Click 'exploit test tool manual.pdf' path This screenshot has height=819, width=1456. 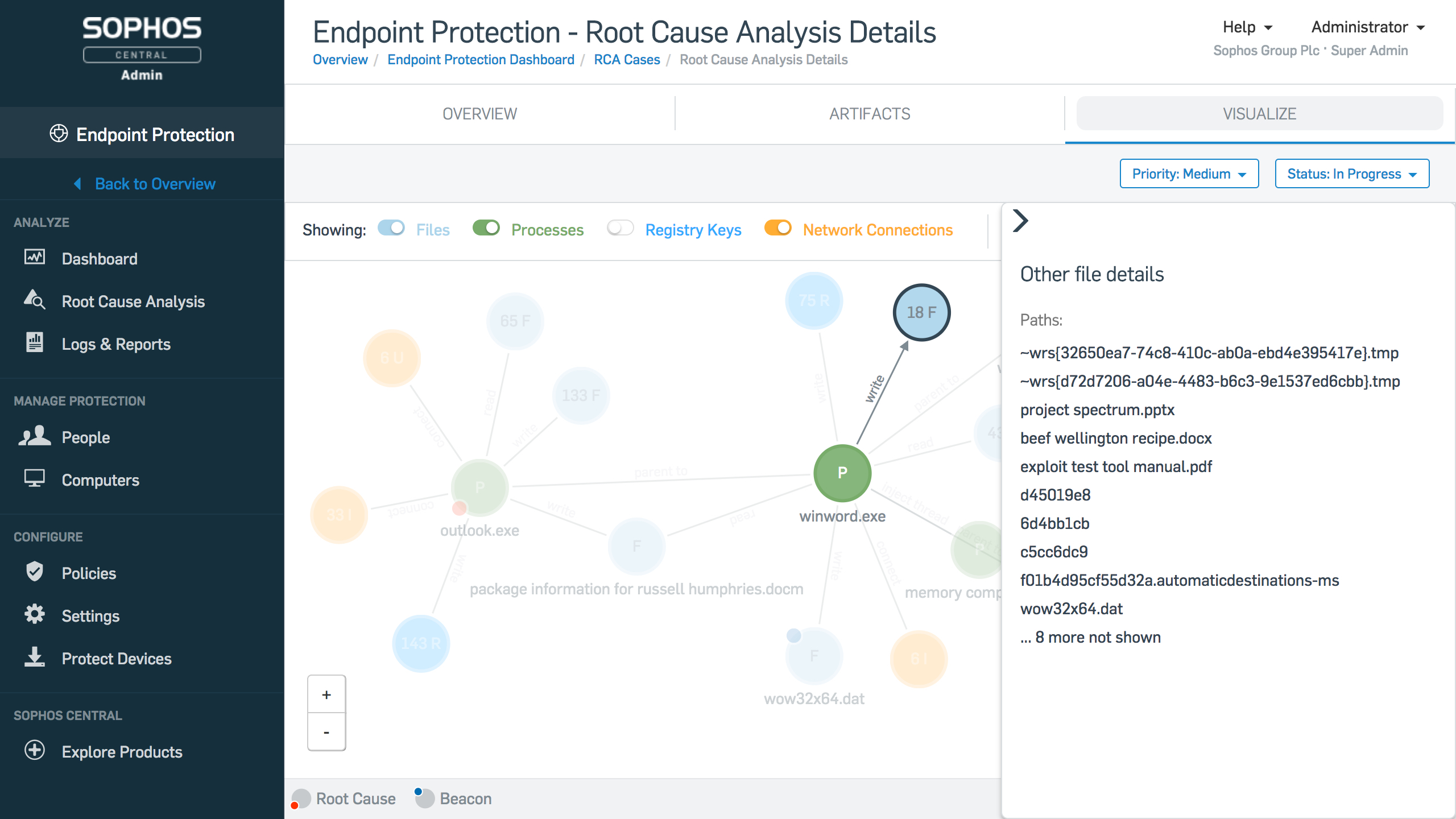coord(1116,466)
